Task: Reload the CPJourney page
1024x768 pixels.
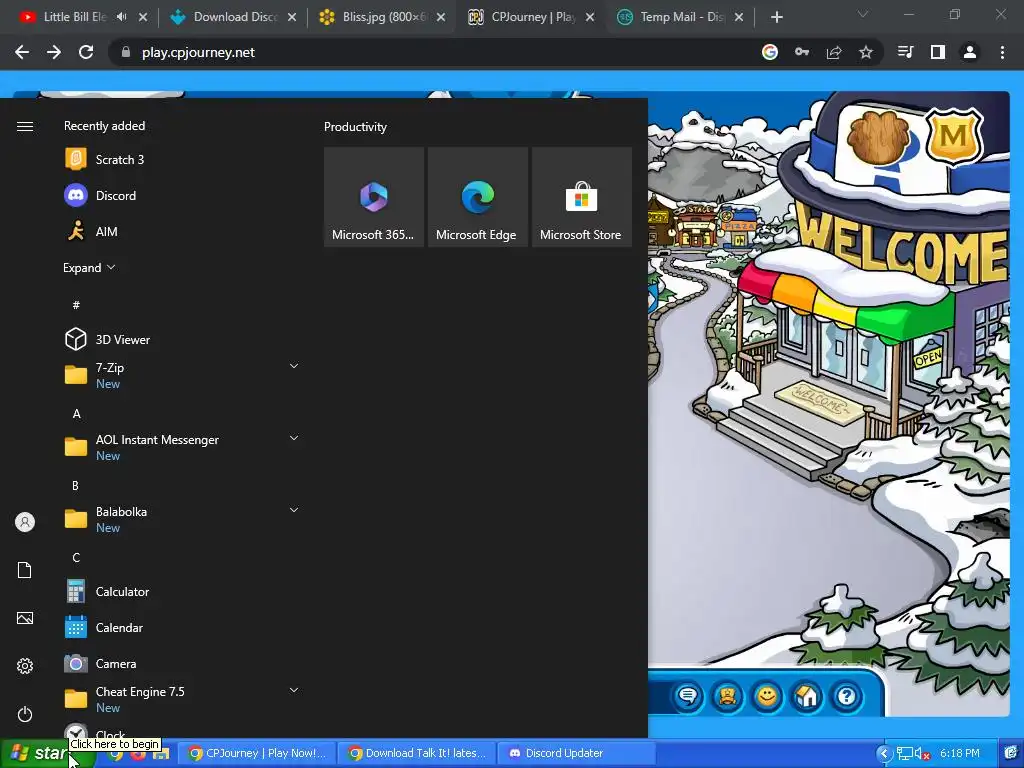Action: point(86,52)
